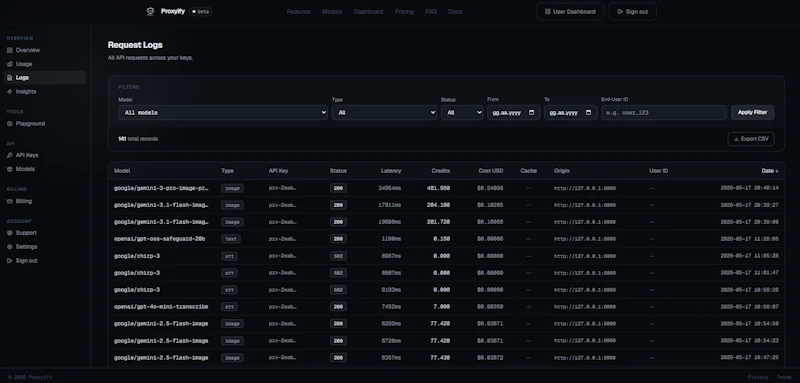Select the Billing sidebar item

[x=44, y=201]
